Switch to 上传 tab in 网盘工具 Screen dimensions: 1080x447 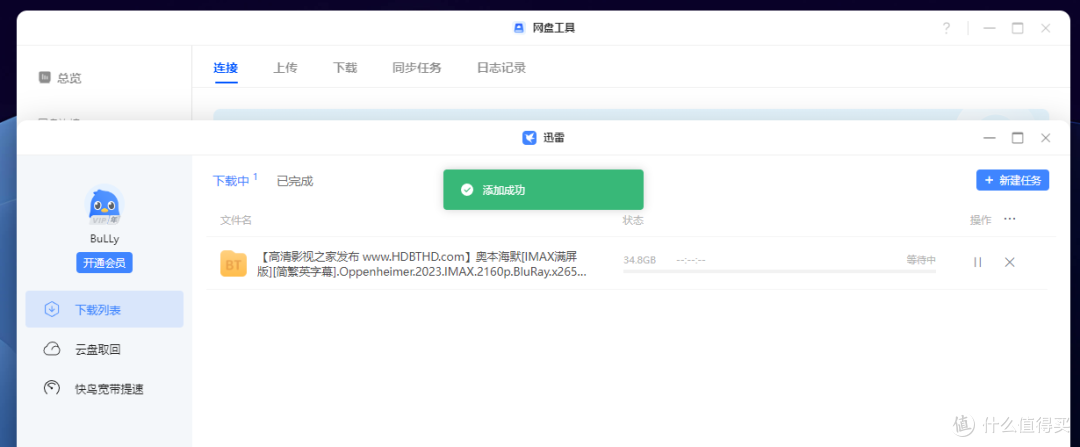[x=285, y=67]
